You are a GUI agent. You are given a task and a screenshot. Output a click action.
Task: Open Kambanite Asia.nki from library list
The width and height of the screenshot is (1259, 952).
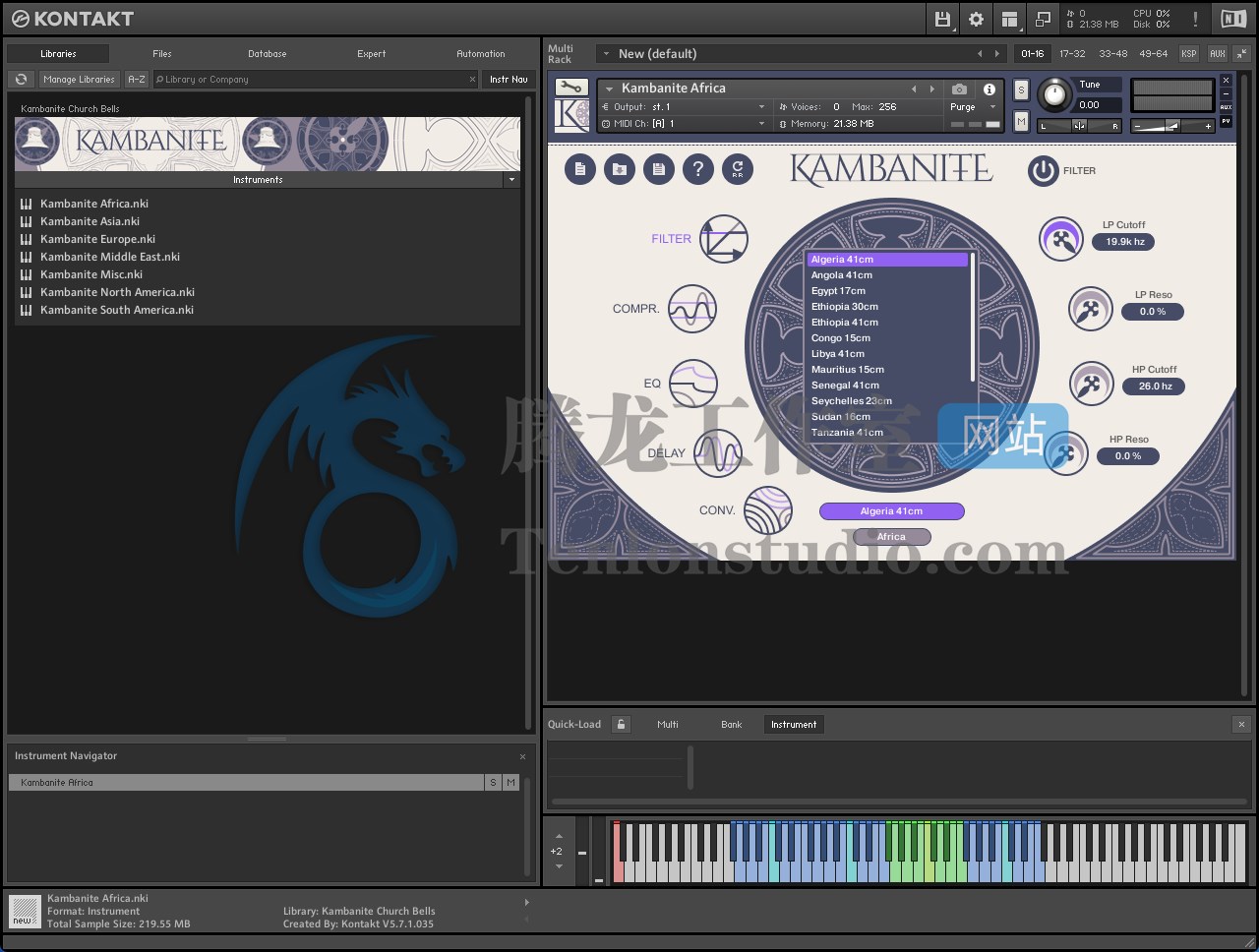90,221
